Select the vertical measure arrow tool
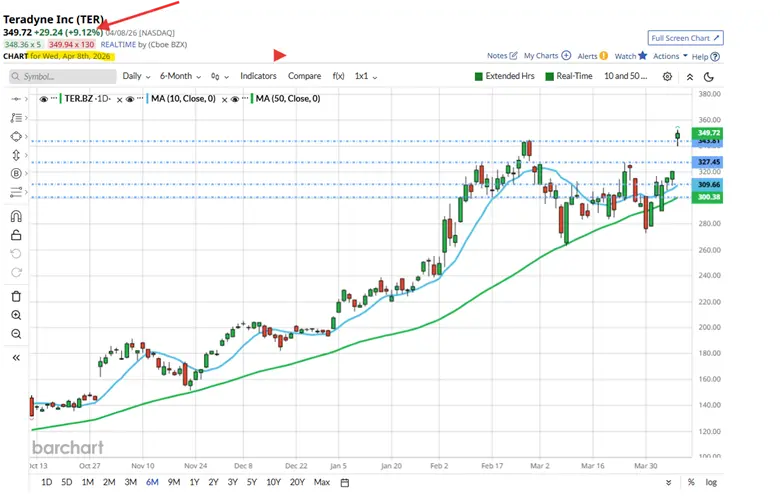The image size is (780, 502). tap(16, 155)
